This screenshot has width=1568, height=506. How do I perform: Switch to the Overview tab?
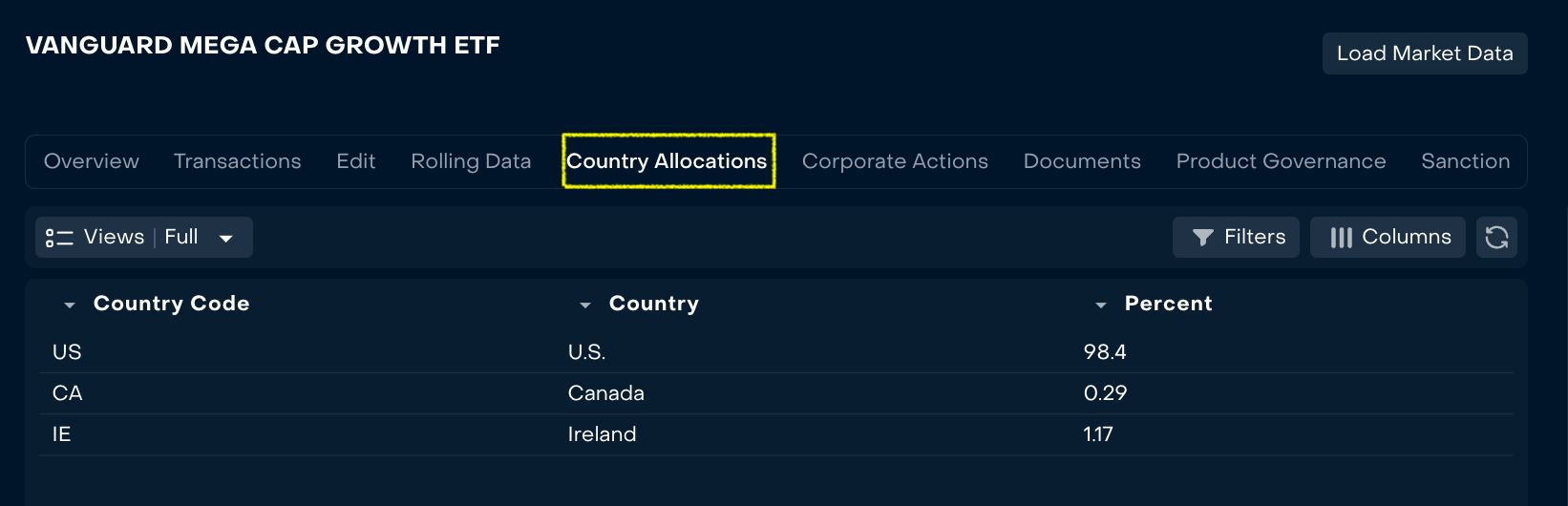coord(92,161)
